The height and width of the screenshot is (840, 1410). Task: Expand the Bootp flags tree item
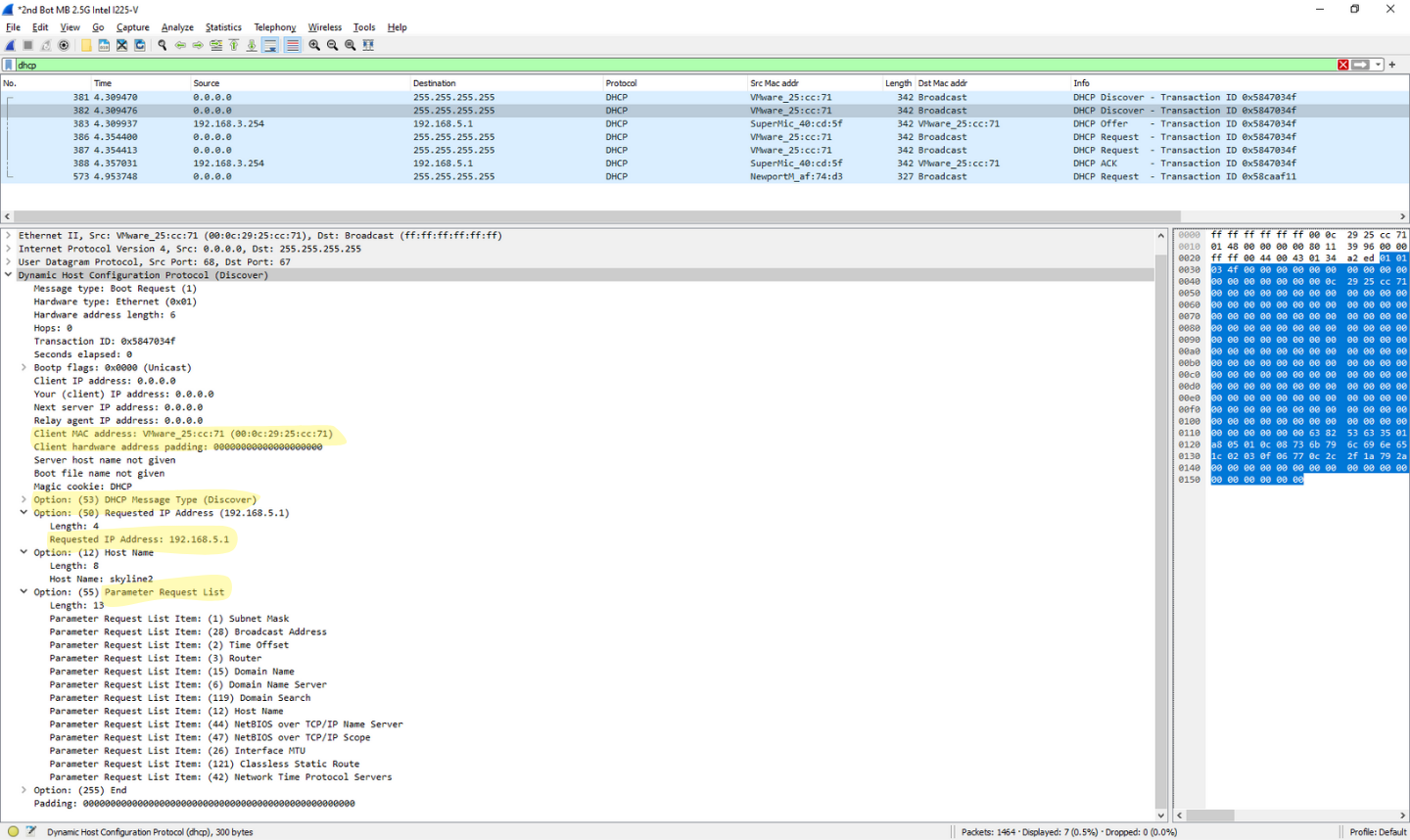pyautogui.click(x=23, y=367)
